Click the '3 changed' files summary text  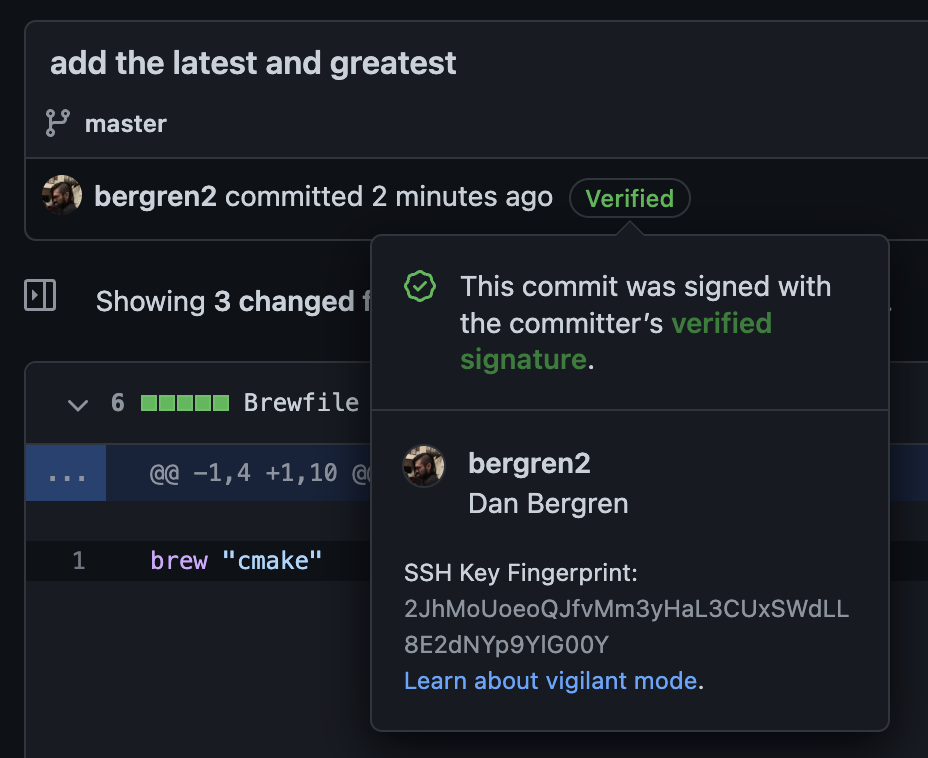pyautogui.click(x=283, y=302)
